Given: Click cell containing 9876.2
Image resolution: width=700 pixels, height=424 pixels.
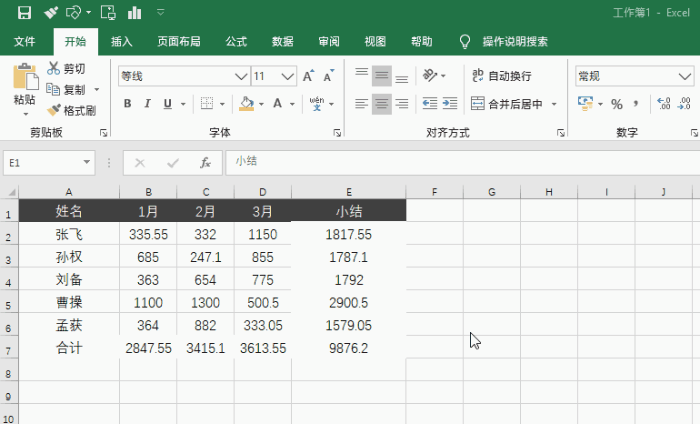Looking at the screenshot, I should click(x=349, y=348).
